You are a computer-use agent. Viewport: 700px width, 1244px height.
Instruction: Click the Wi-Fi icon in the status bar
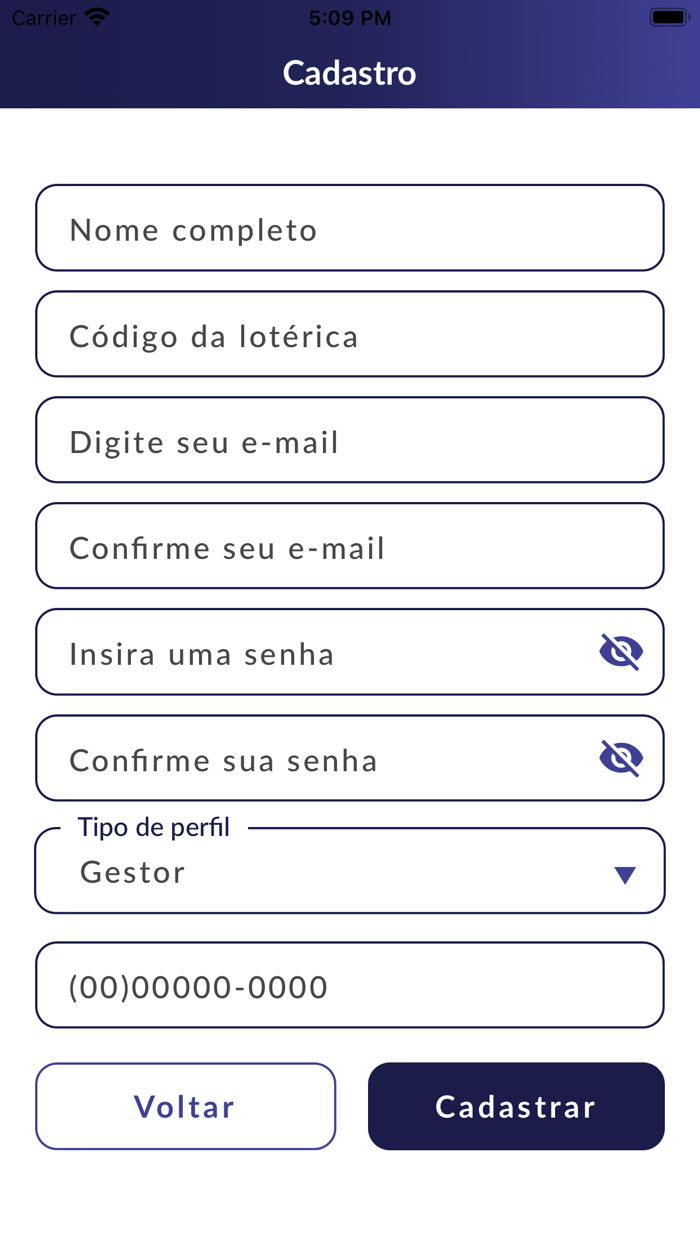point(96,16)
